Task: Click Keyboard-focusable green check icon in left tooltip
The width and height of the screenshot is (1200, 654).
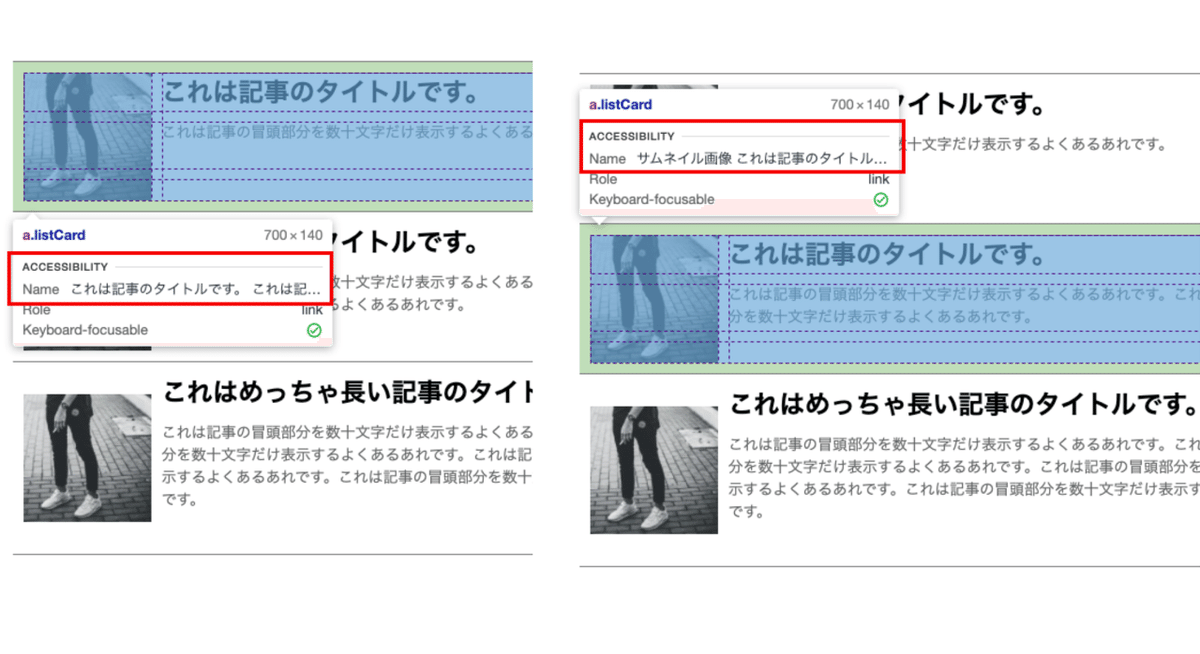Action: coord(314,330)
